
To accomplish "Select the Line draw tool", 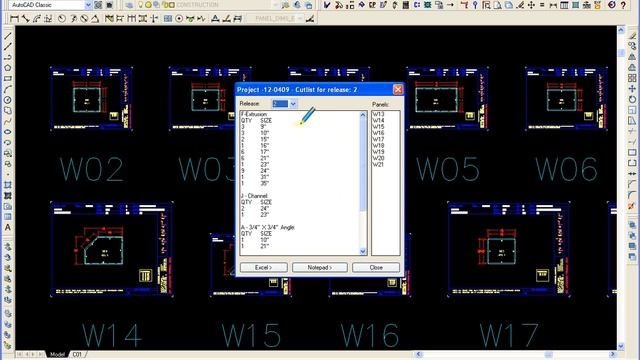I will point(7,36).
